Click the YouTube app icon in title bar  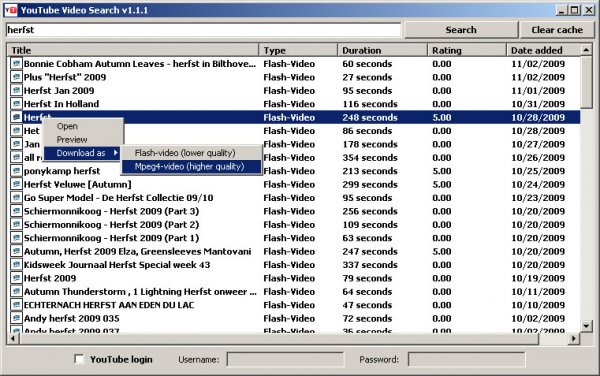point(11,10)
